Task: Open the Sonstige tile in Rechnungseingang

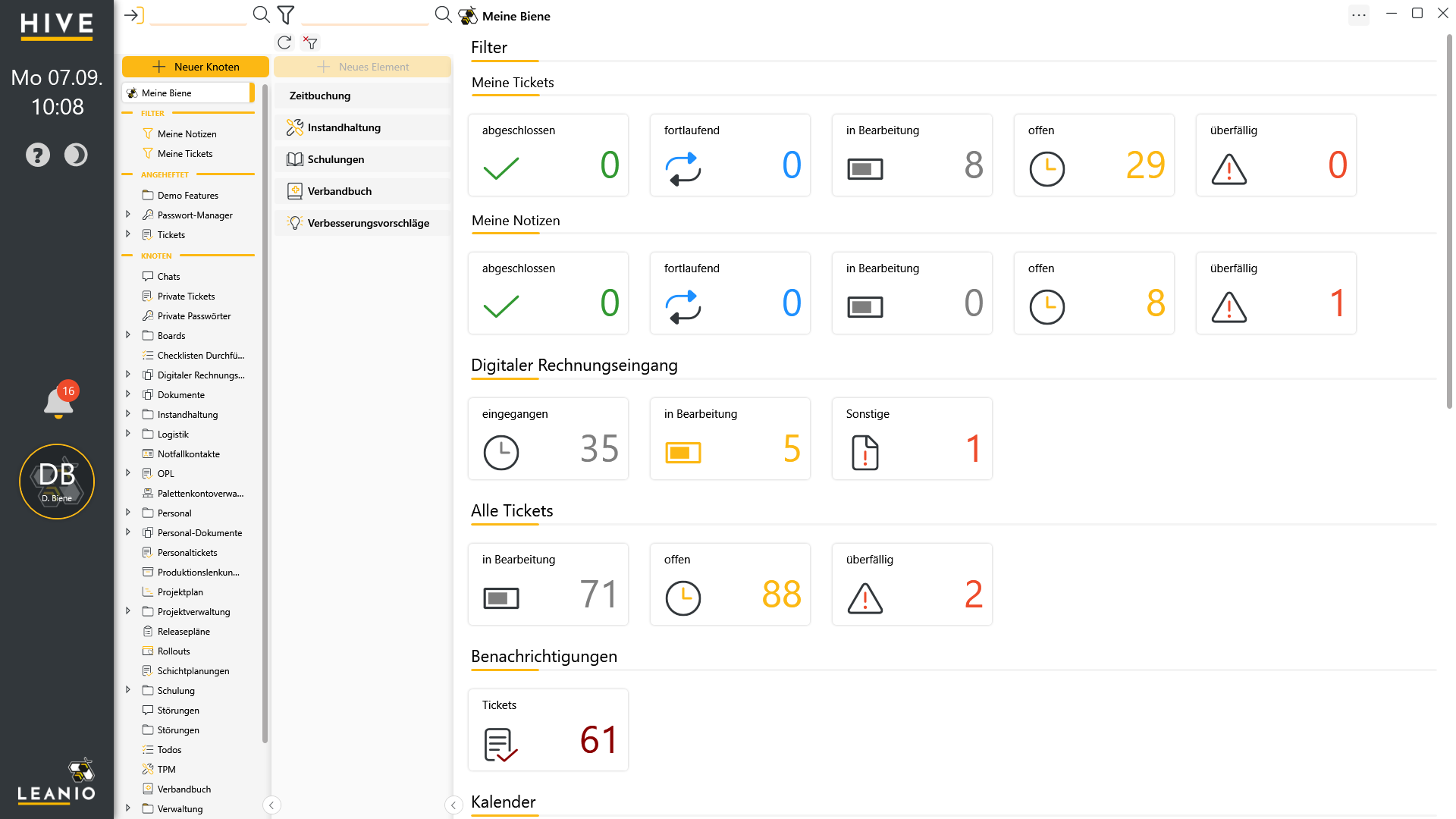Action: 912,439
